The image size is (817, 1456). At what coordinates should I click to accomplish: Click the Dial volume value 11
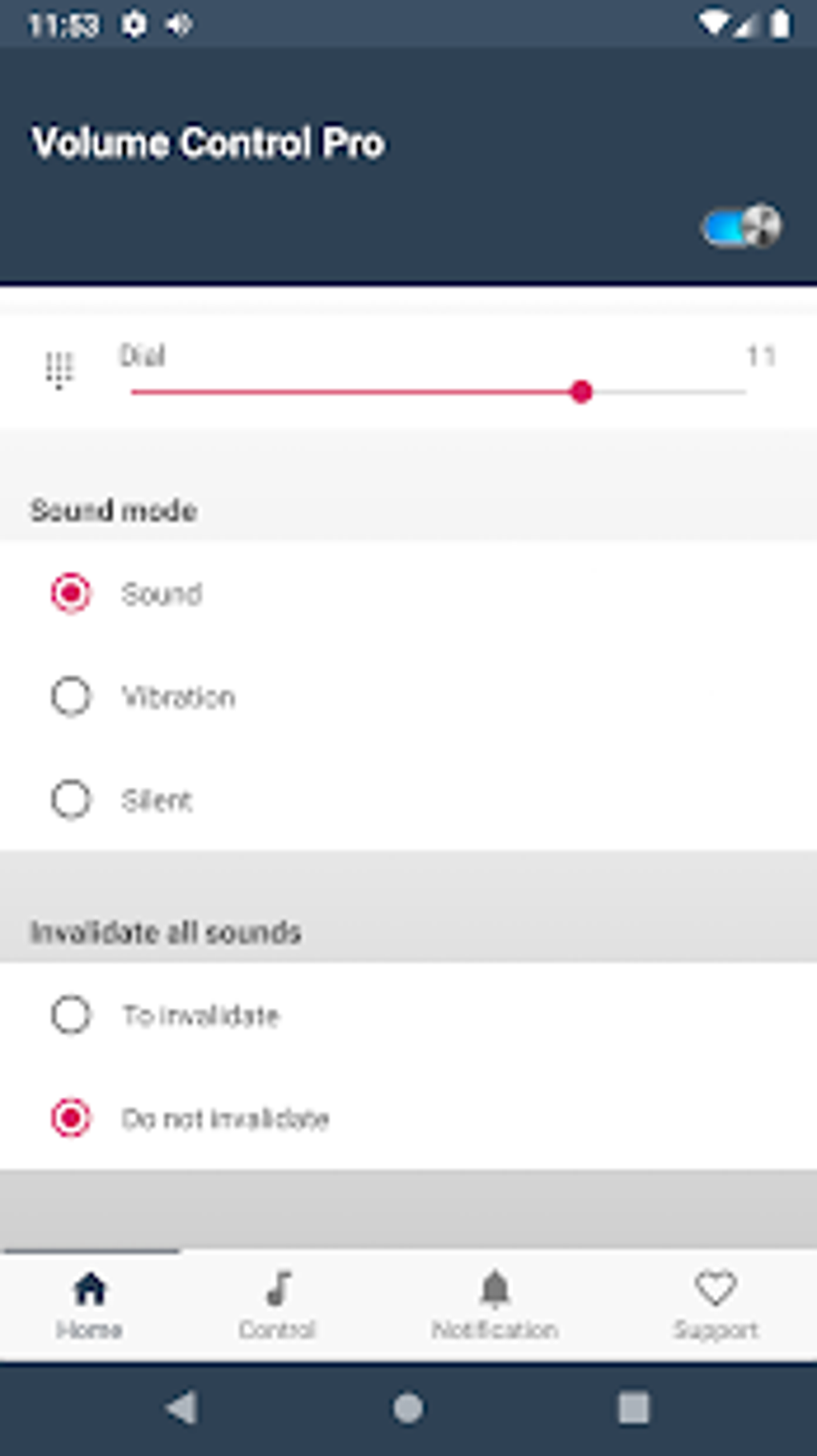(x=760, y=356)
